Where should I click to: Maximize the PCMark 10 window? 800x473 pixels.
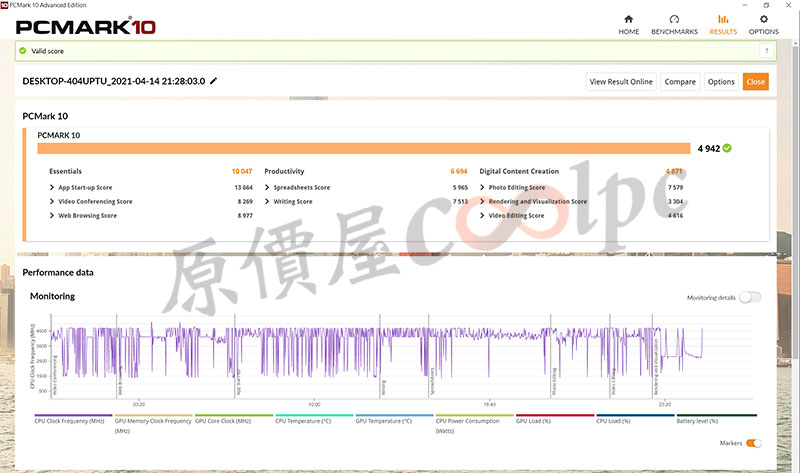(766, 5)
